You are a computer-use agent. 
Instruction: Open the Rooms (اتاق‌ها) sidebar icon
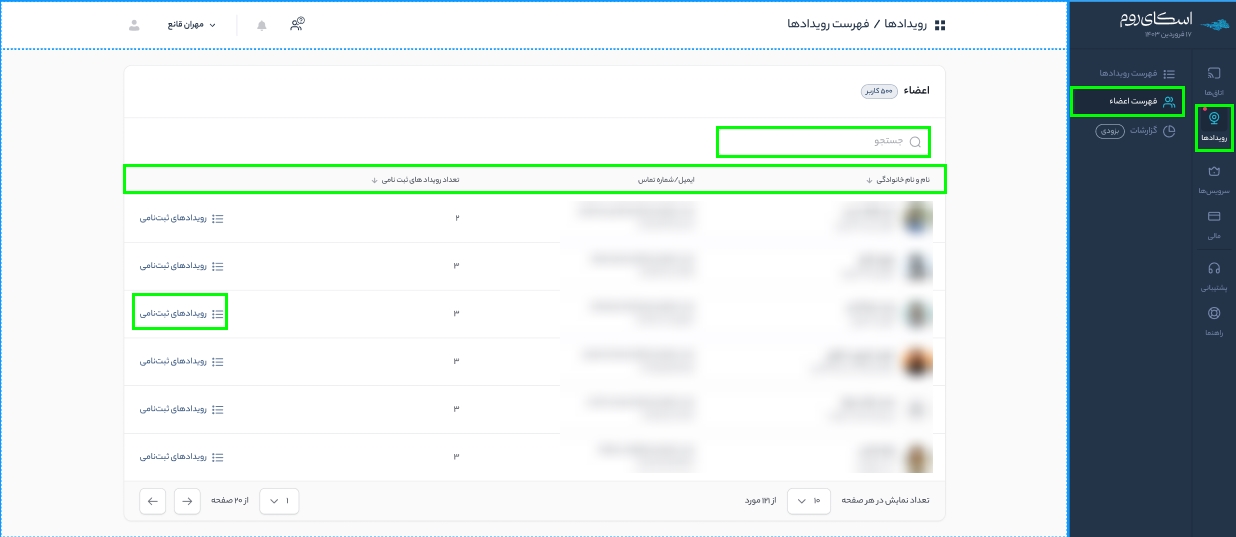click(x=1214, y=79)
